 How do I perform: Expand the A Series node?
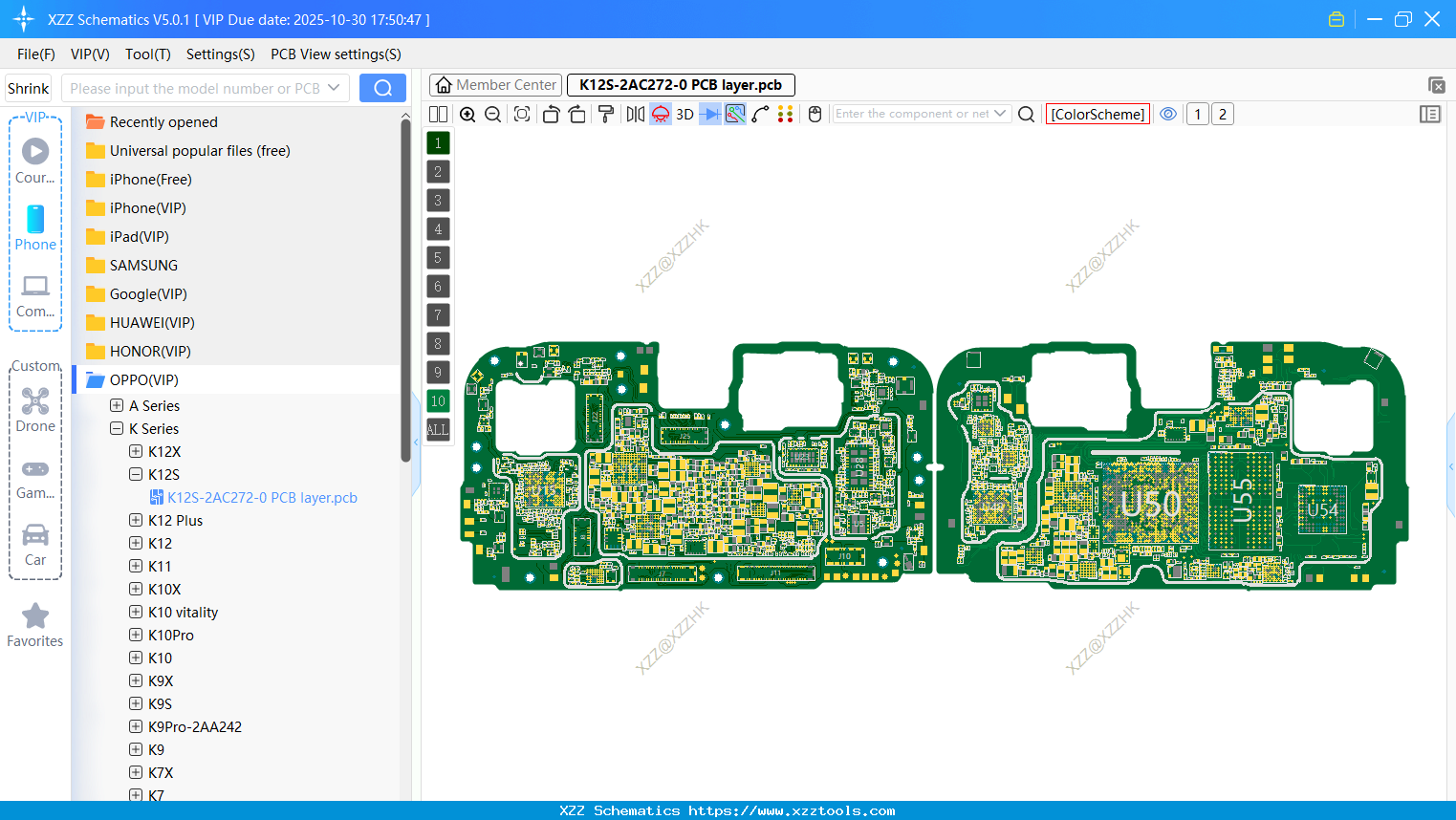[117, 405]
